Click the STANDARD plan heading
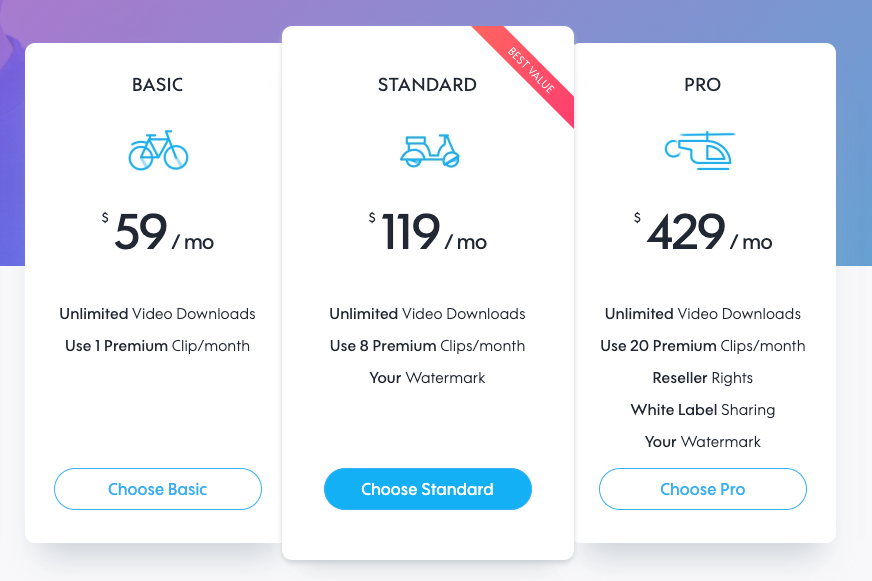Image resolution: width=872 pixels, height=581 pixels. tap(427, 85)
